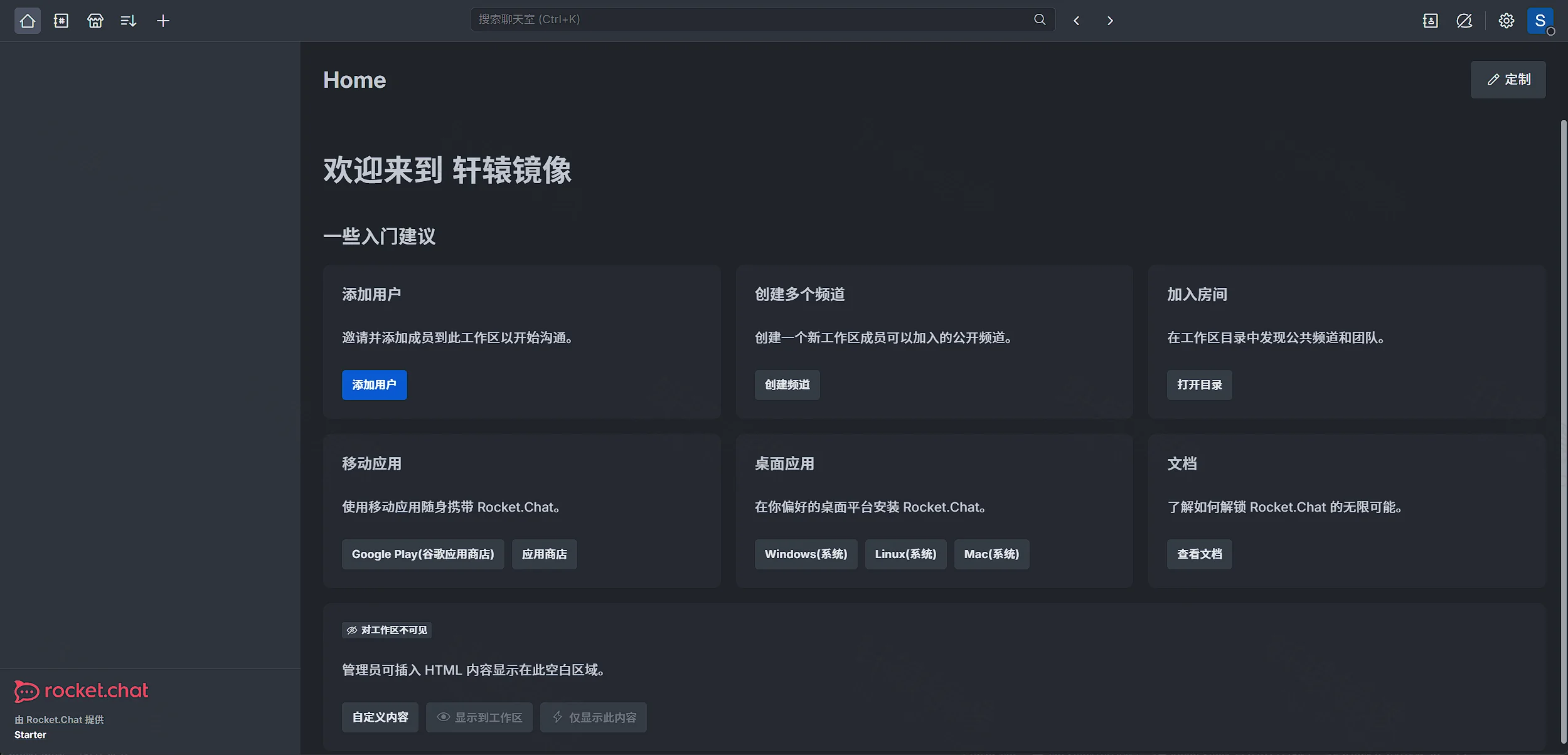Click in the 搜索聊天室 search field
This screenshot has height=755, width=1568.
click(x=763, y=19)
